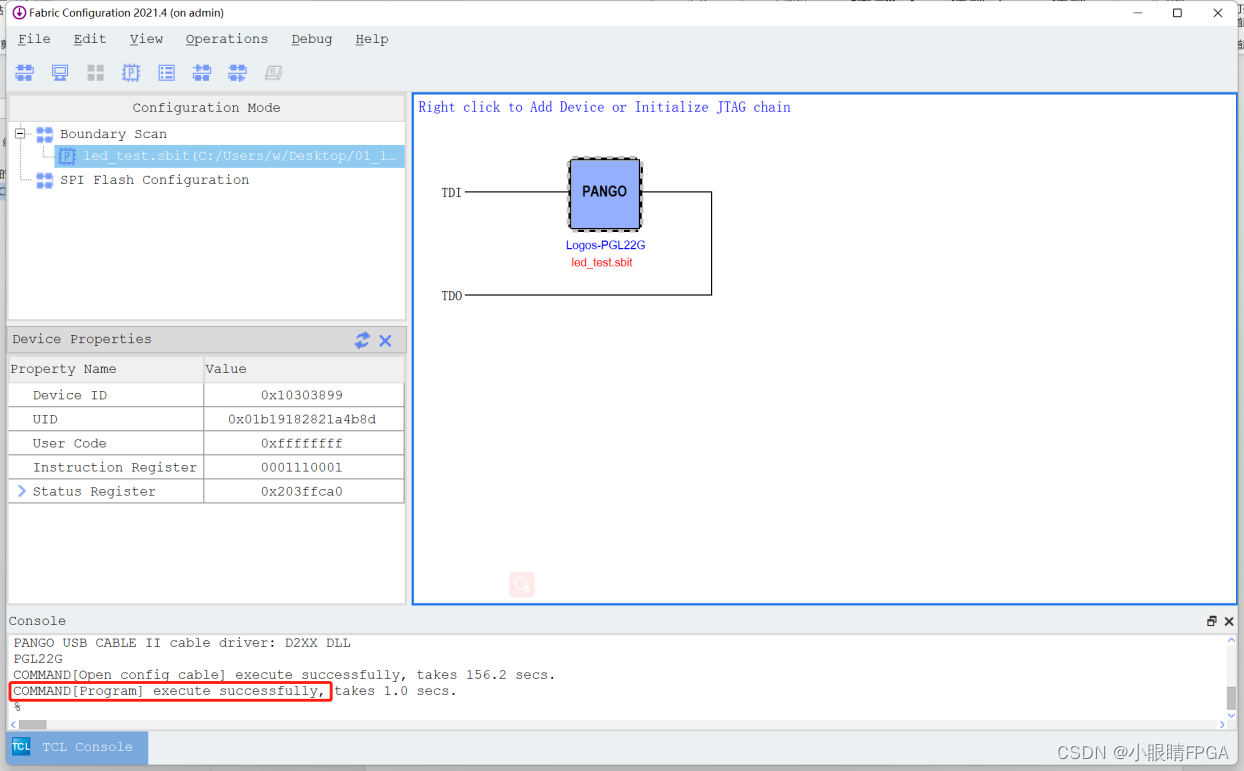Click the PGL22G console output line

coord(38,659)
